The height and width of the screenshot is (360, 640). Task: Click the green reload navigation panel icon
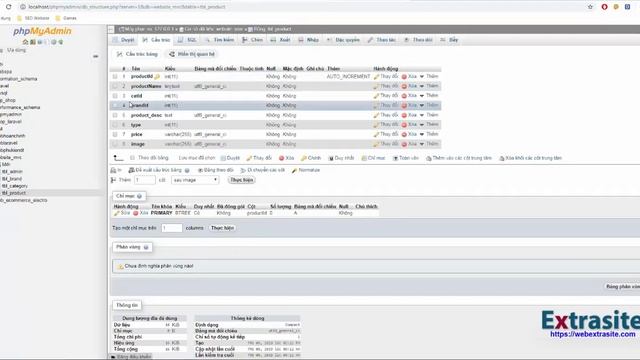click(61, 42)
